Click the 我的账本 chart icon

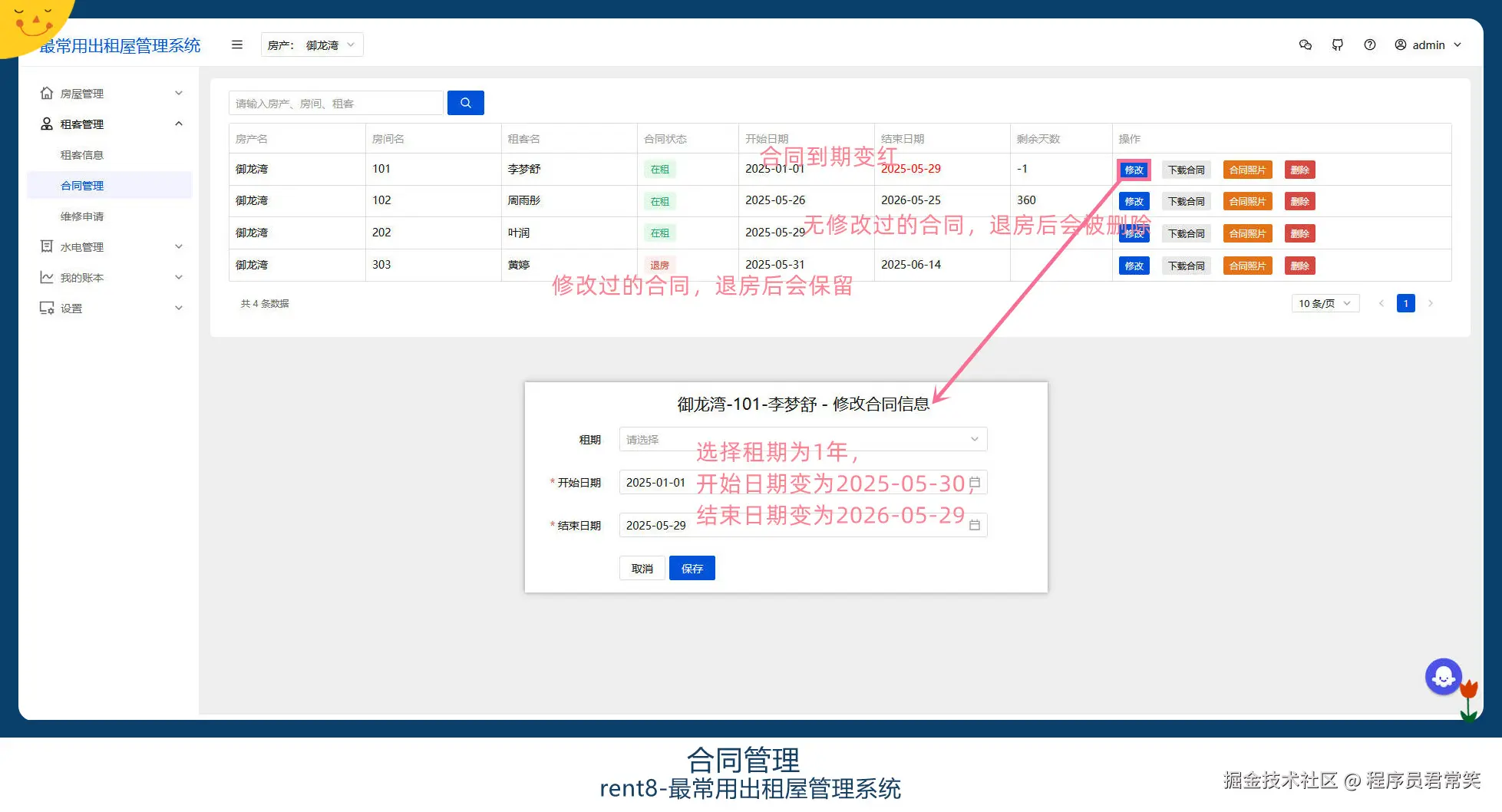click(x=46, y=277)
